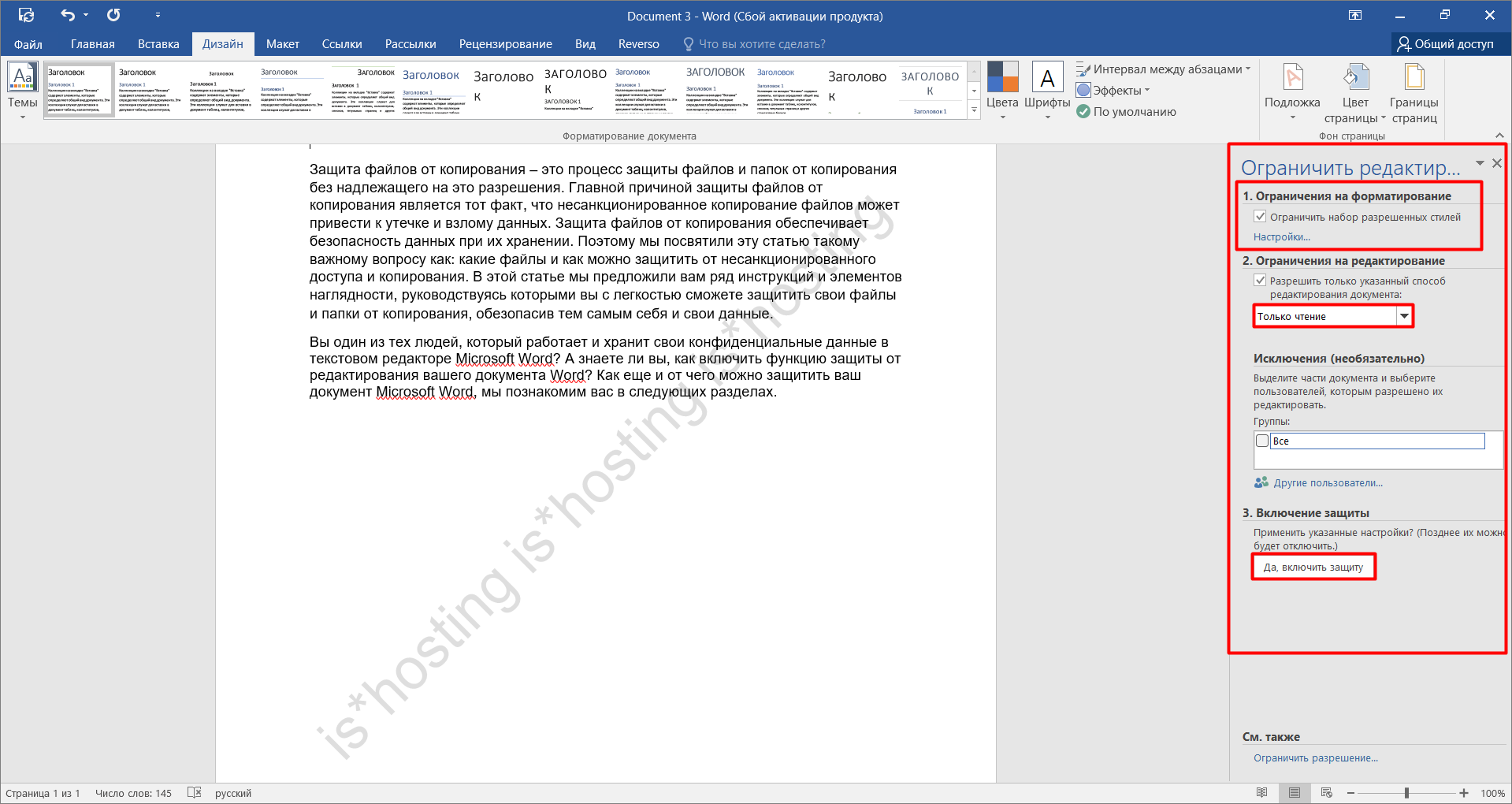
Task: Open the 'Только чтение' dropdown
Action: pyautogui.click(x=1404, y=316)
